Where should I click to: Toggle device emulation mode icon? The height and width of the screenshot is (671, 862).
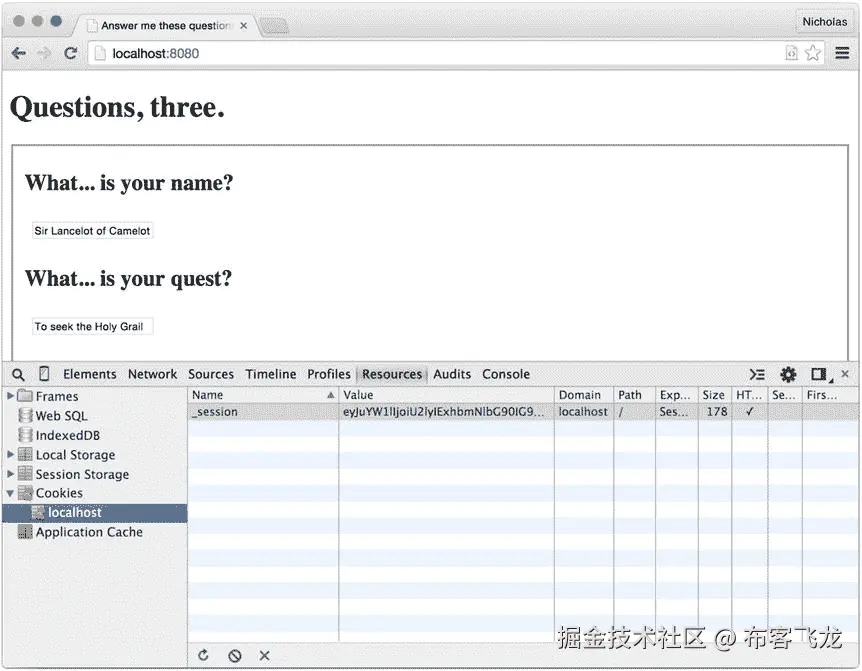(43, 373)
